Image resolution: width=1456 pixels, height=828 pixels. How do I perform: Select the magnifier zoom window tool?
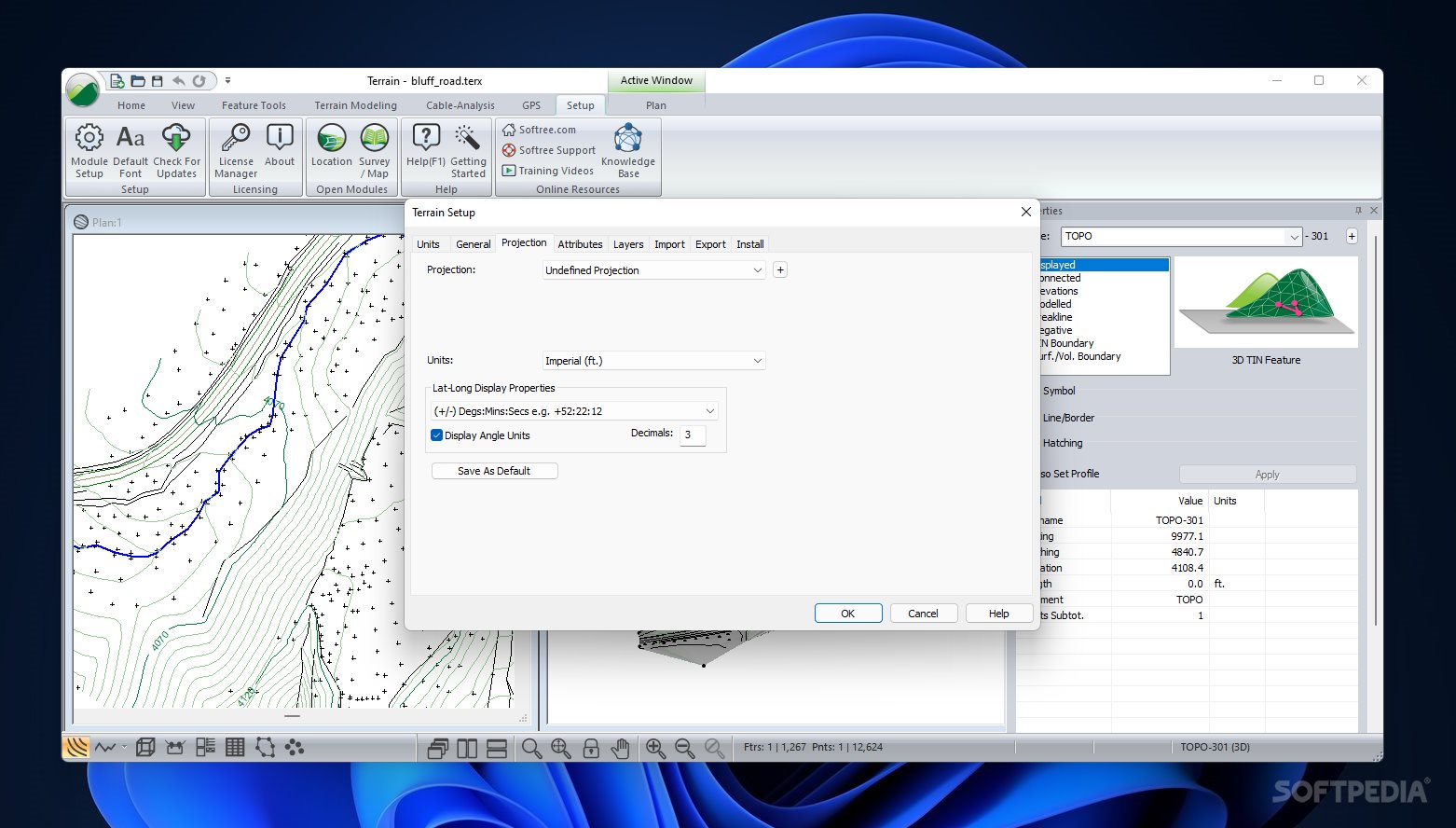pos(531,748)
